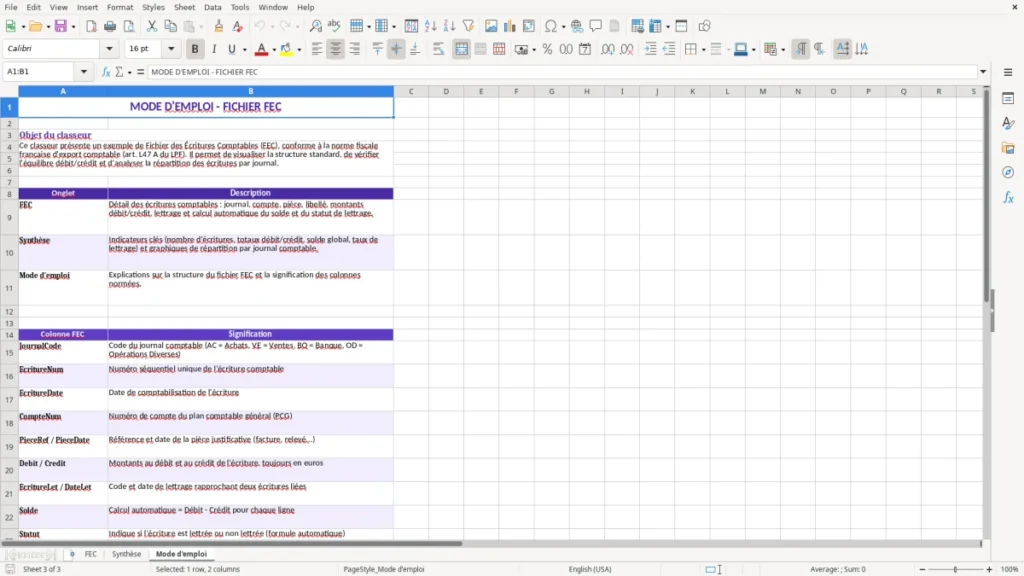Click English (USA) language in status bar
1024x576 pixels.
click(590, 569)
